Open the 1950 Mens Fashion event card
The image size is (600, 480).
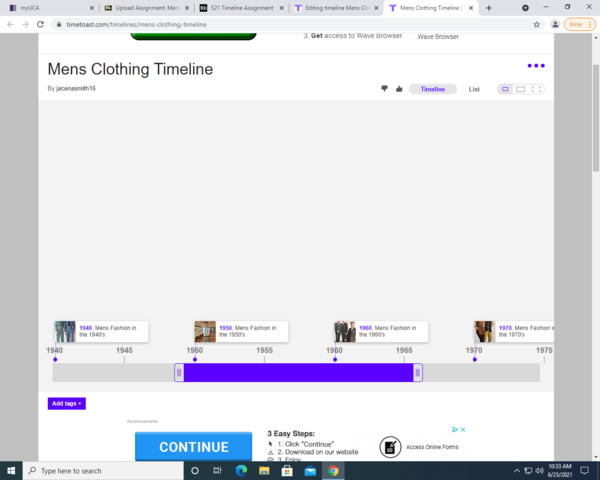point(241,331)
